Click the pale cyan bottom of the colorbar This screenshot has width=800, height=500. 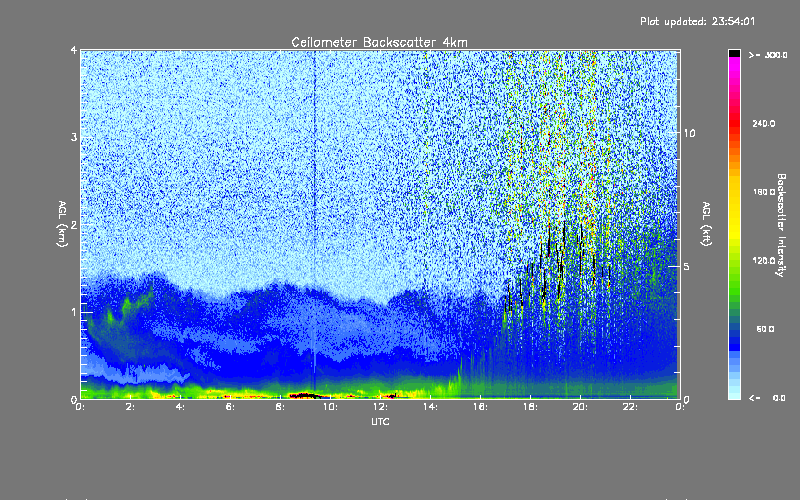point(734,393)
